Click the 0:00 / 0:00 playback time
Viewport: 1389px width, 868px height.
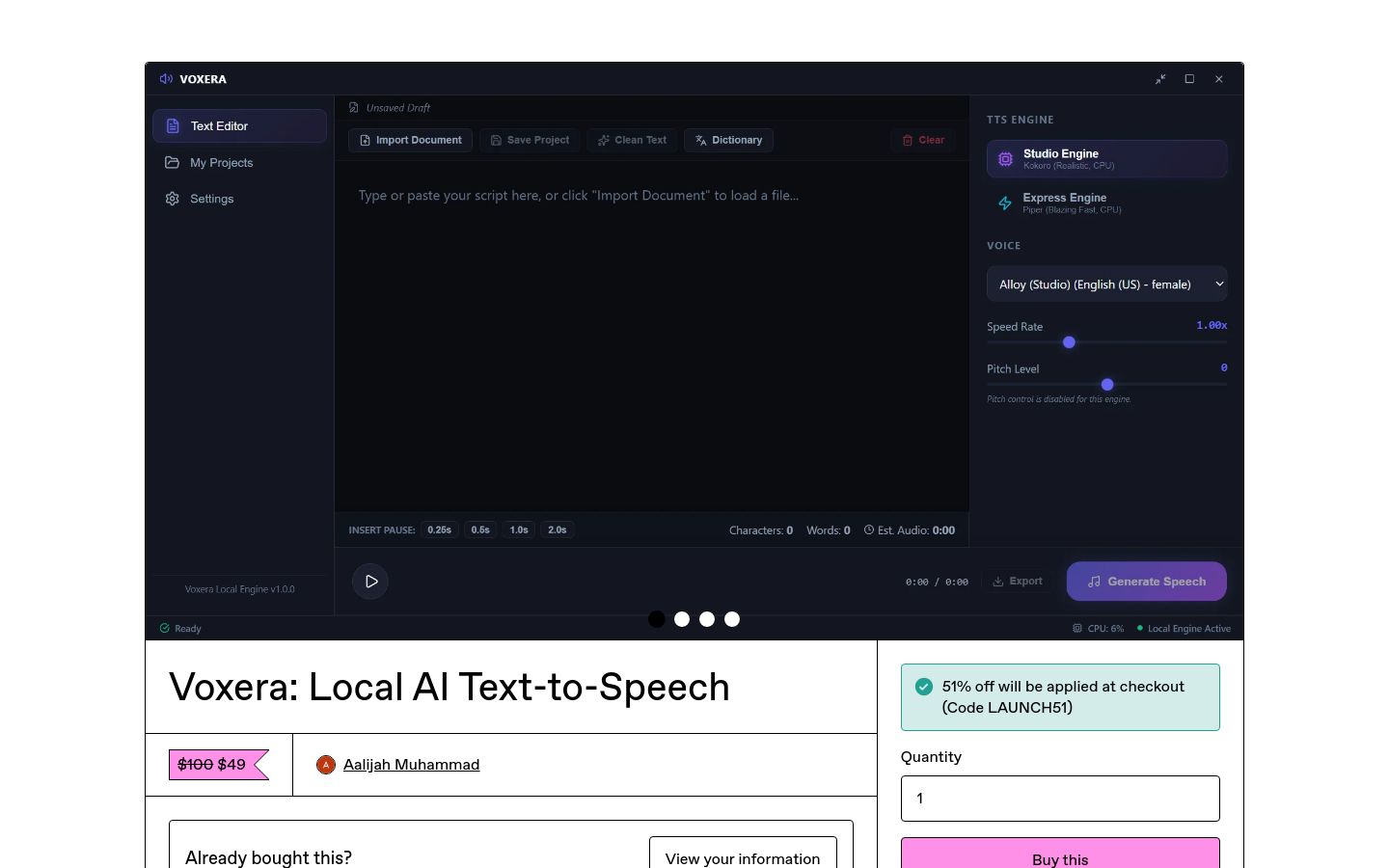tap(937, 582)
